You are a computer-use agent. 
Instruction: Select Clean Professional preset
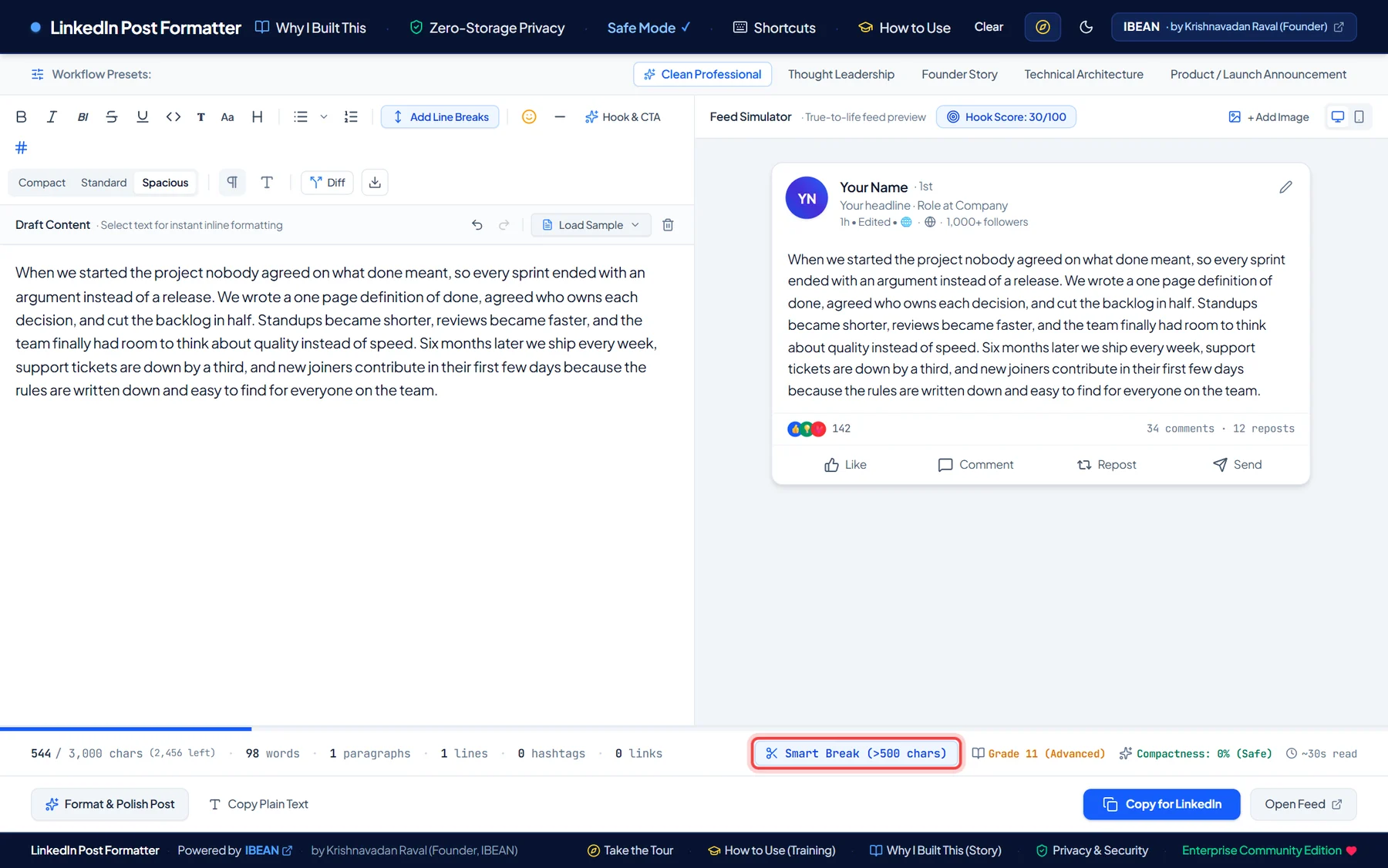pos(702,75)
